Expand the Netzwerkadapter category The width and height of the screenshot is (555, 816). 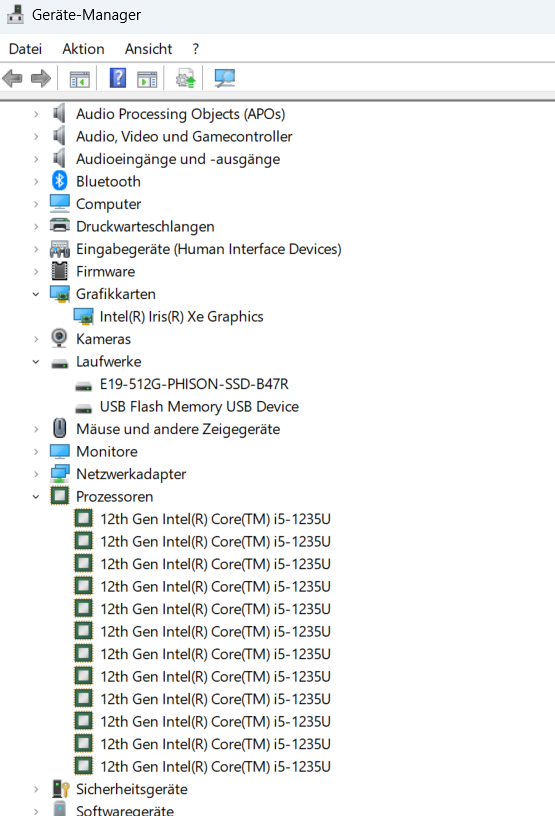click(x=35, y=474)
